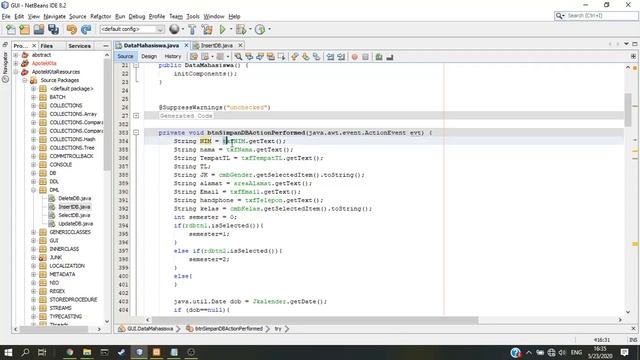Open dropdown arrow beside Debug Project

click(250, 29)
